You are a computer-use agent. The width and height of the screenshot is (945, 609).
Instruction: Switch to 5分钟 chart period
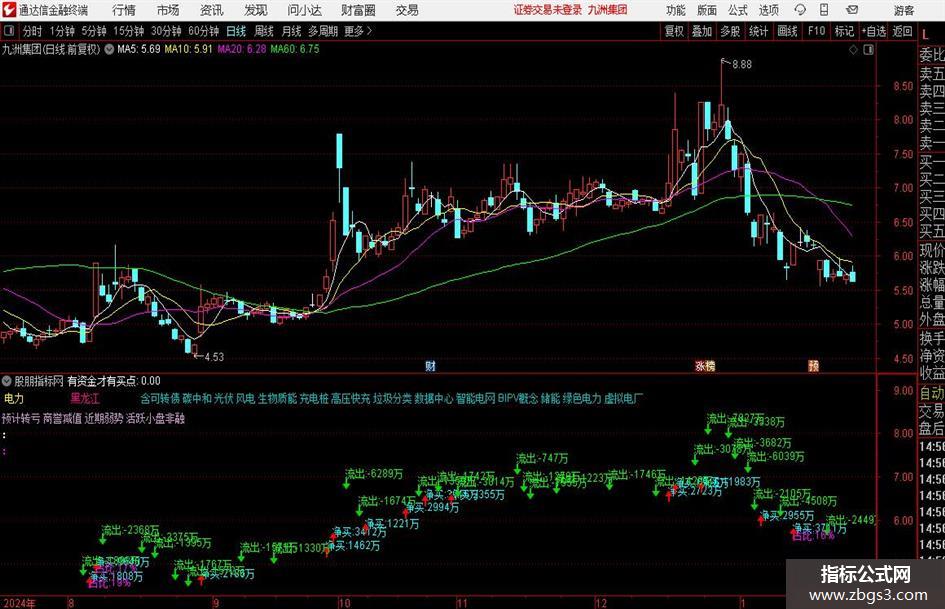[93, 31]
